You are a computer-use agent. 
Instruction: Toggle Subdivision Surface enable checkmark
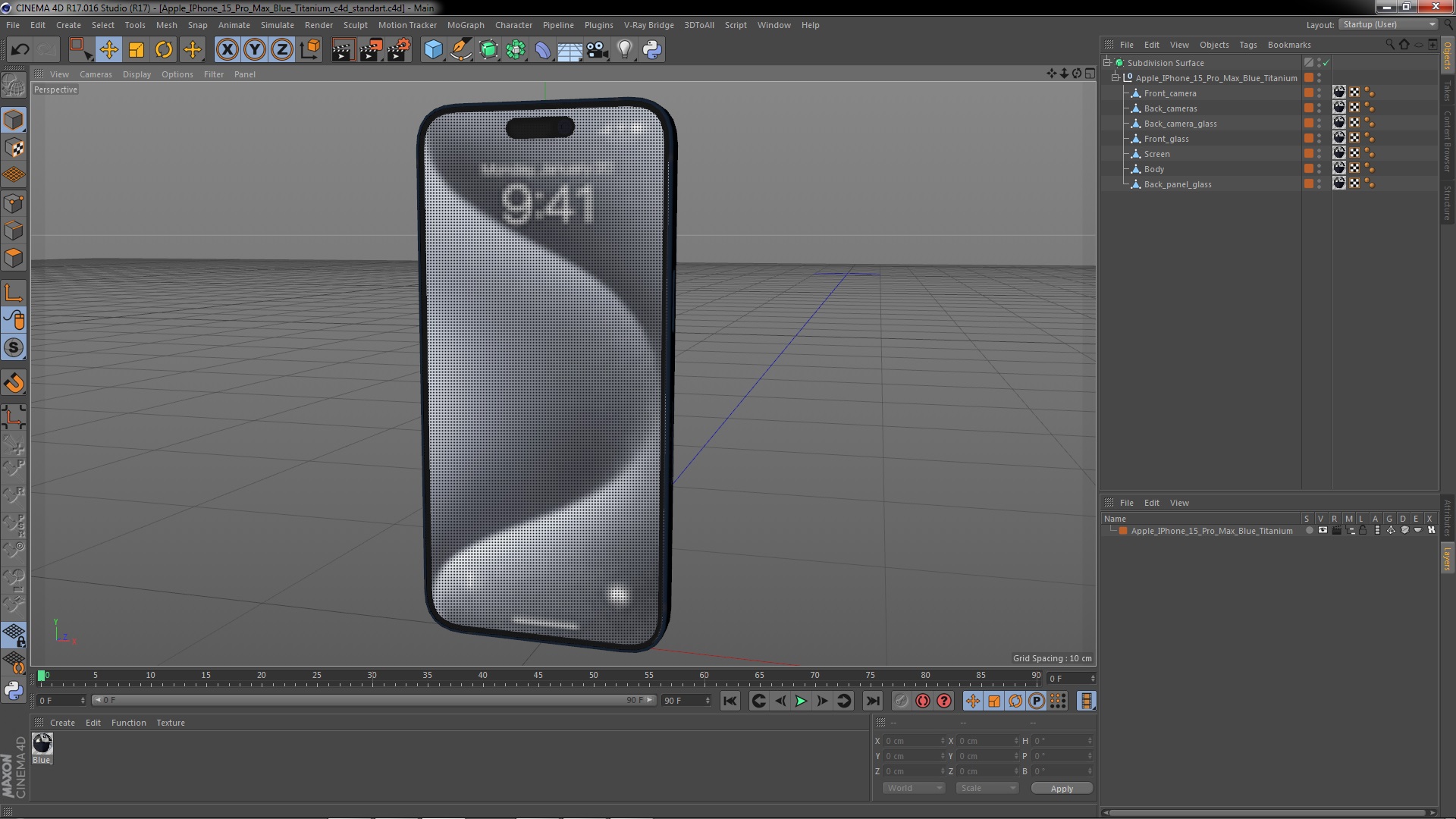(1326, 63)
